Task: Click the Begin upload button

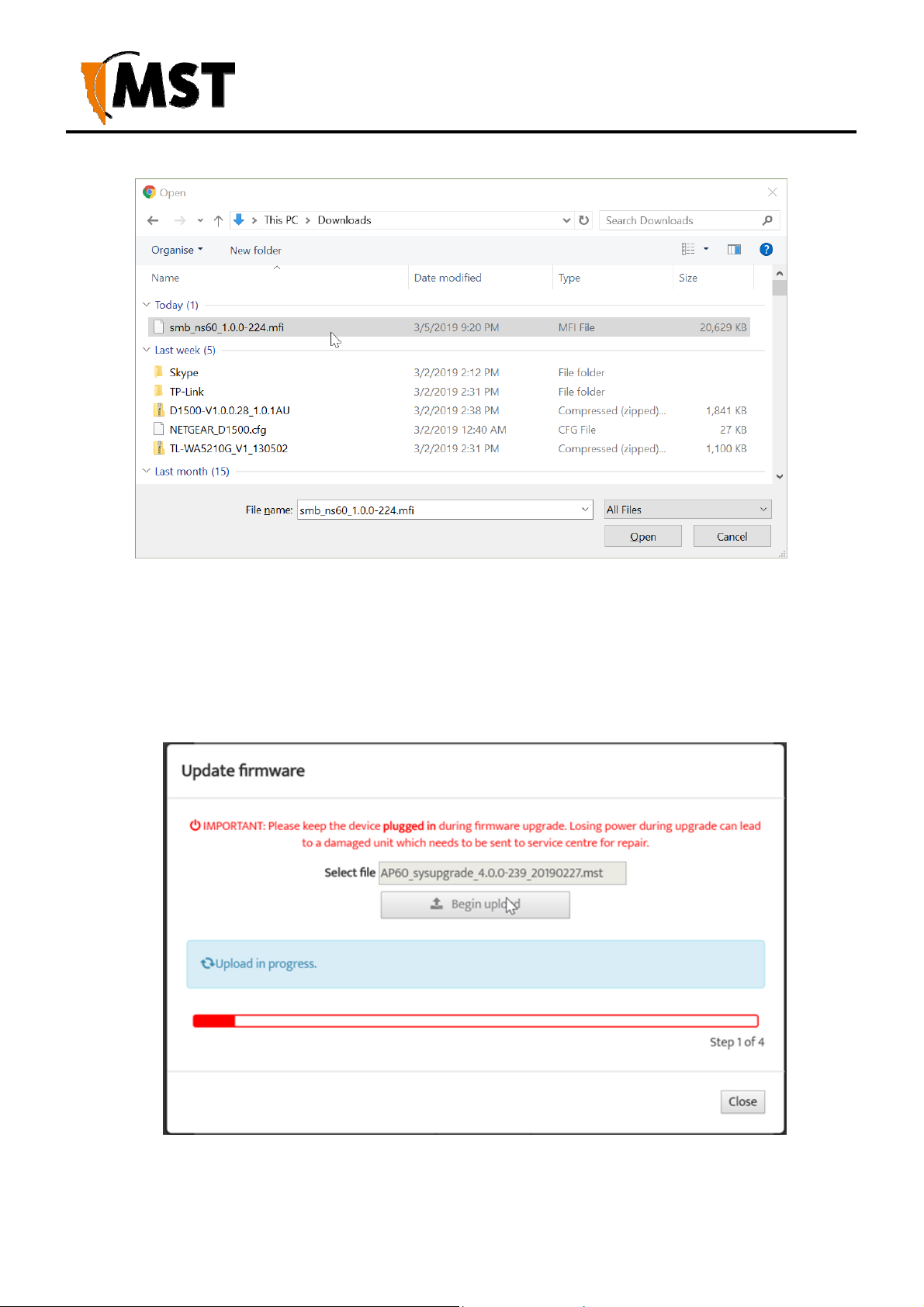Action: (475, 904)
